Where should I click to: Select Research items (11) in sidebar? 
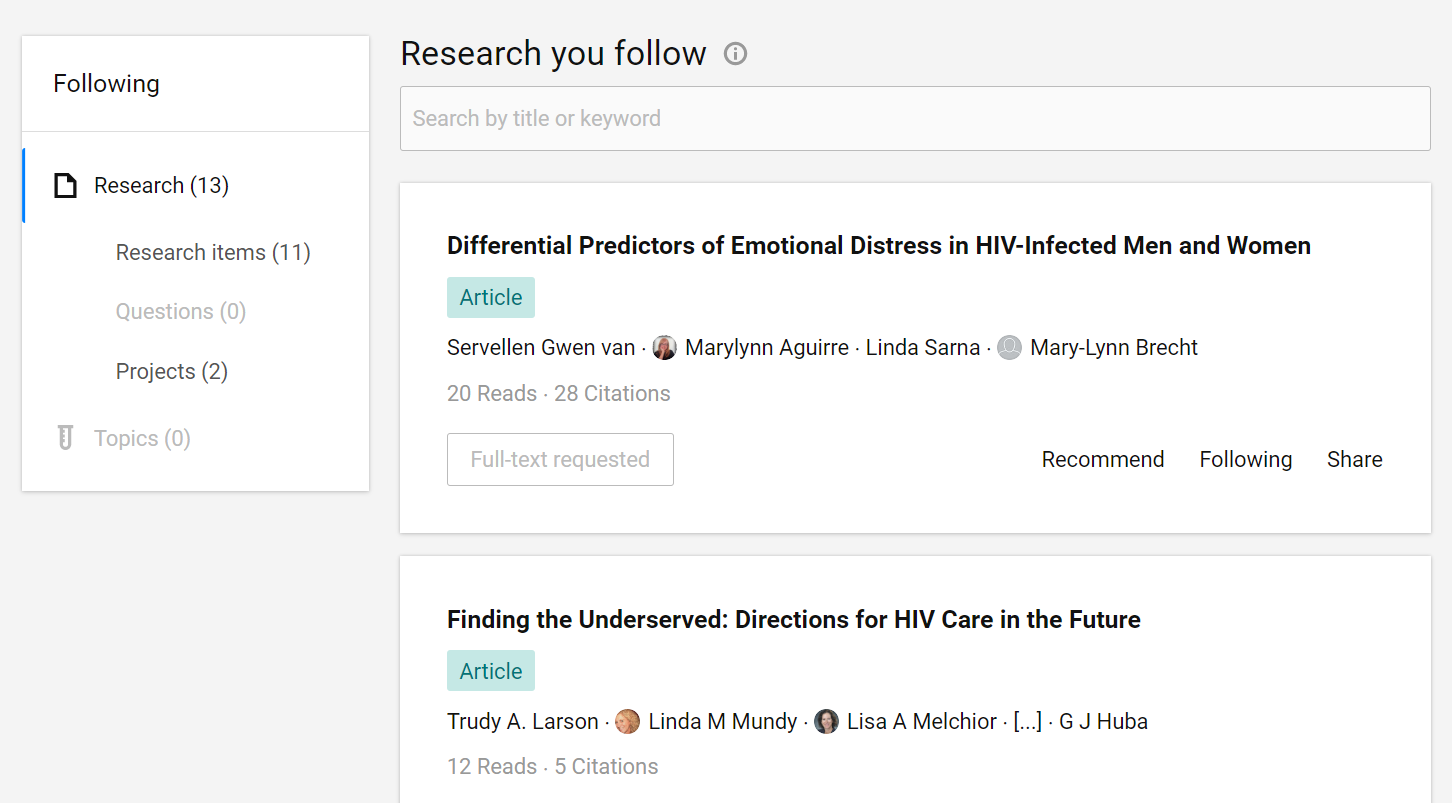pyautogui.click(x=213, y=253)
